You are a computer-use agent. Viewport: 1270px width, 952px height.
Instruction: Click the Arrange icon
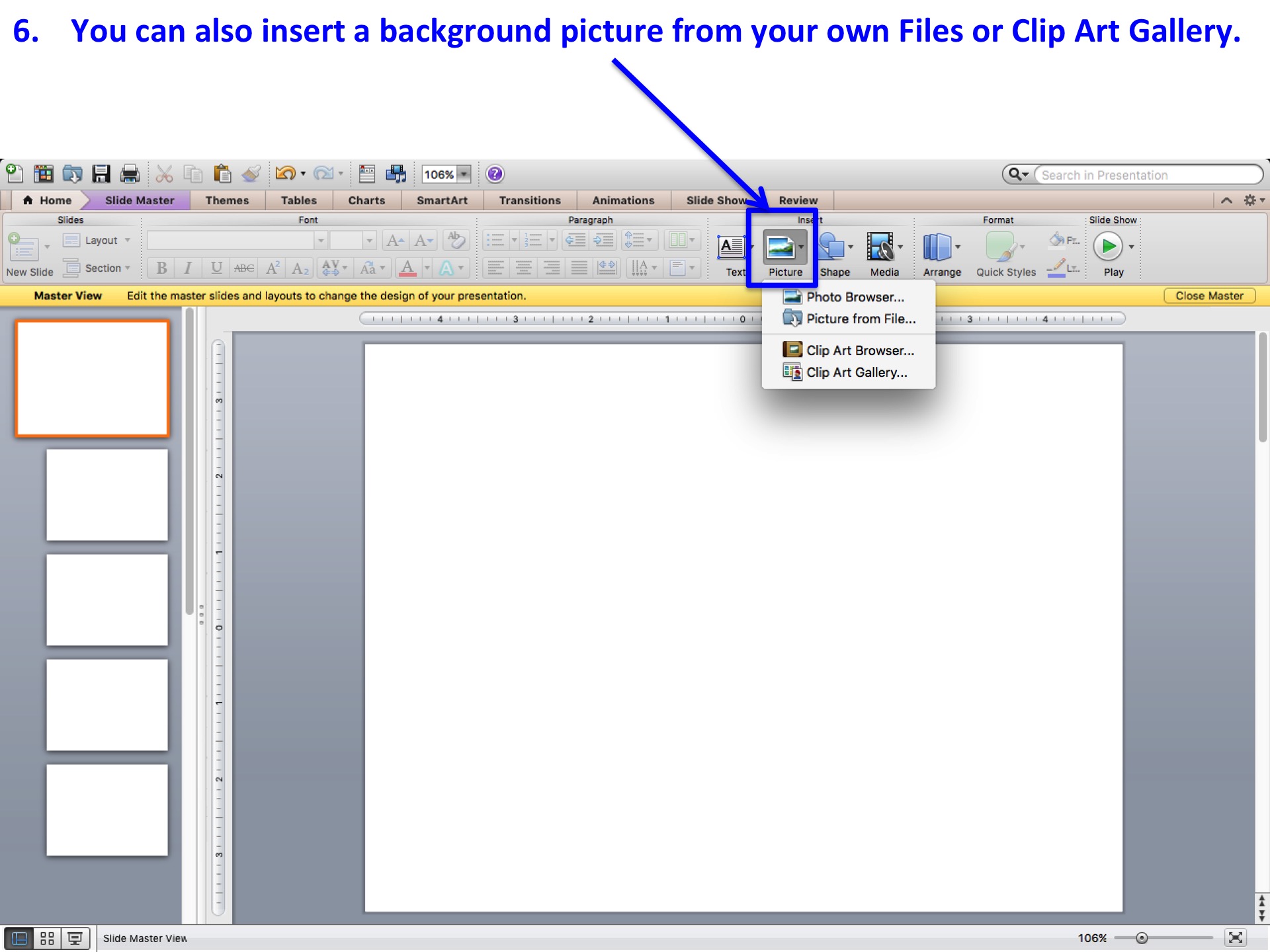(x=937, y=247)
